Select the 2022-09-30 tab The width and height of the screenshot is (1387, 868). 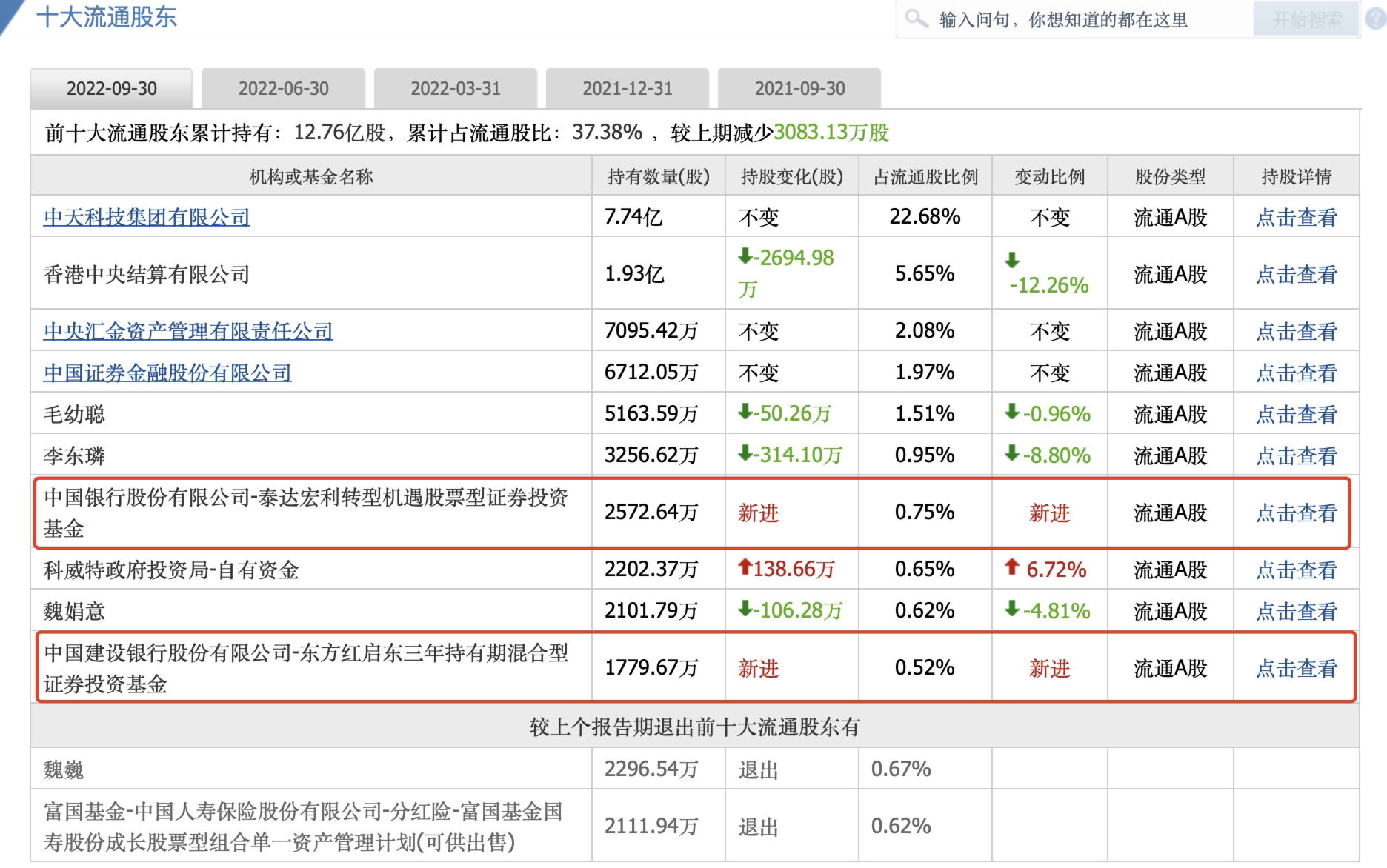pyautogui.click(x=112, y=89)
